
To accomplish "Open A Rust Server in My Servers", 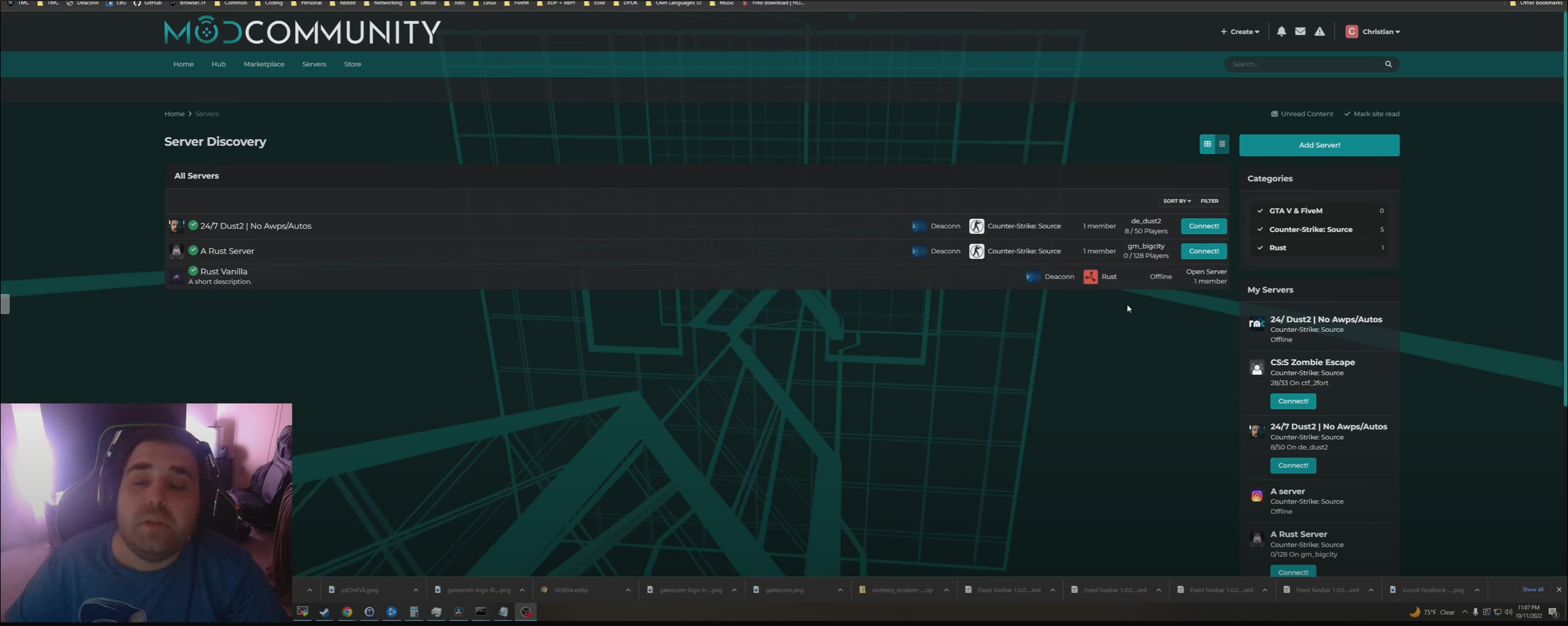I will pyautogui.click(x=1297, y=534).
